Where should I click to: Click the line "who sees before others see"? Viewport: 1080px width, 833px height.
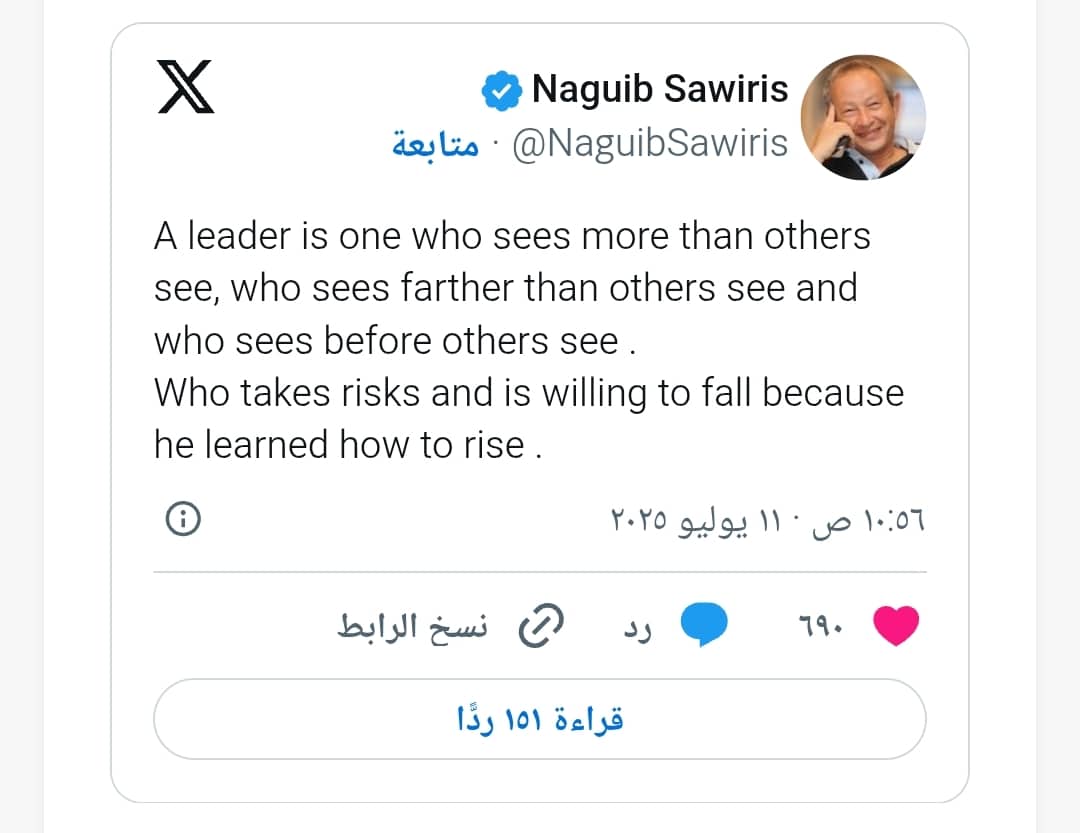394,341
